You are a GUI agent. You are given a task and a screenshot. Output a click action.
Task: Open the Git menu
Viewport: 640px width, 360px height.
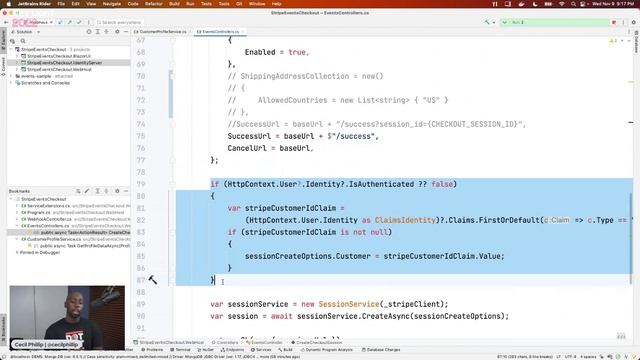click(x=239, y=4)
